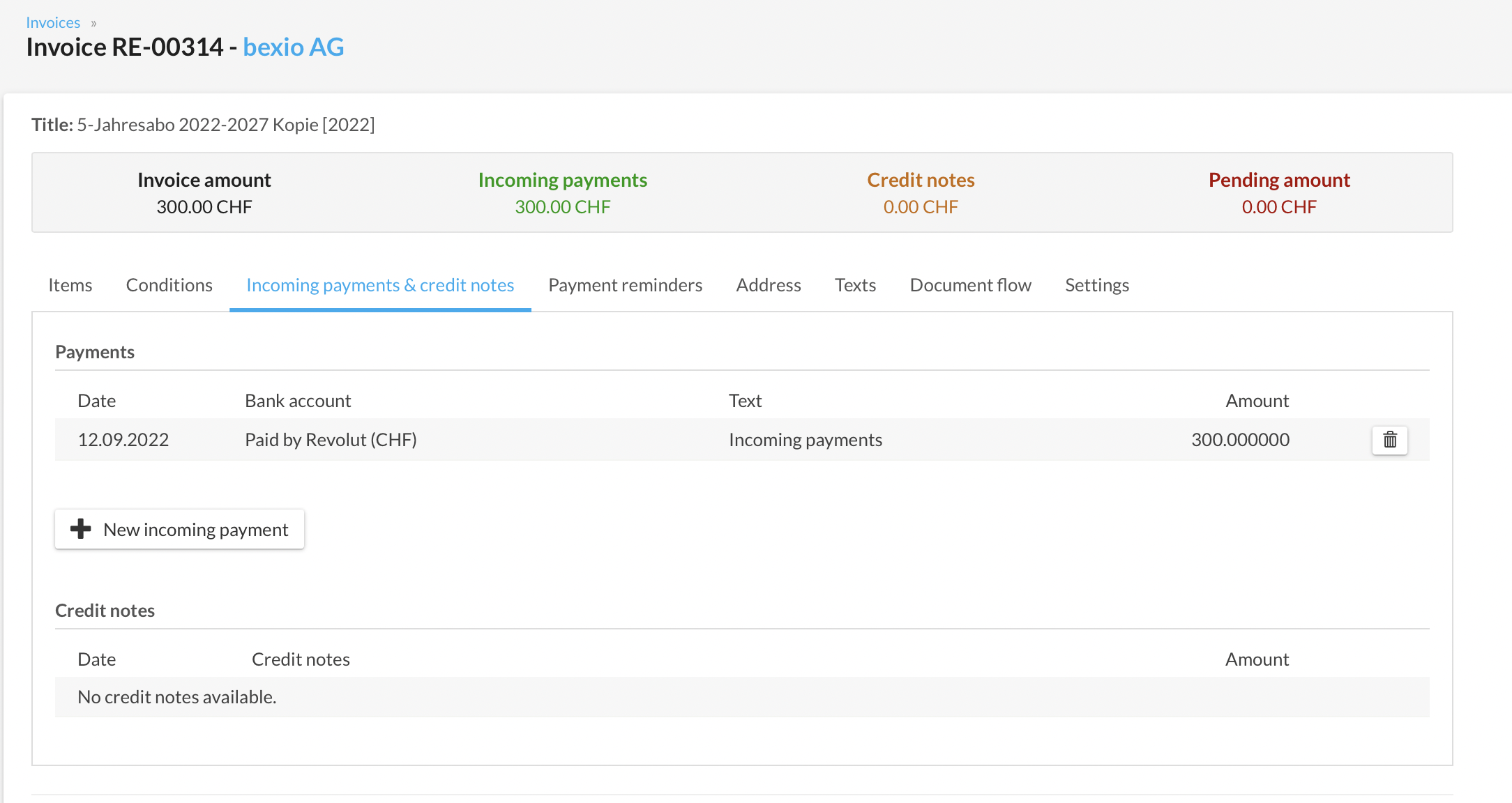Select the 12.09.2022 payment row
The width and height of the screenshot is (1512, 803).
click(123, 440)
